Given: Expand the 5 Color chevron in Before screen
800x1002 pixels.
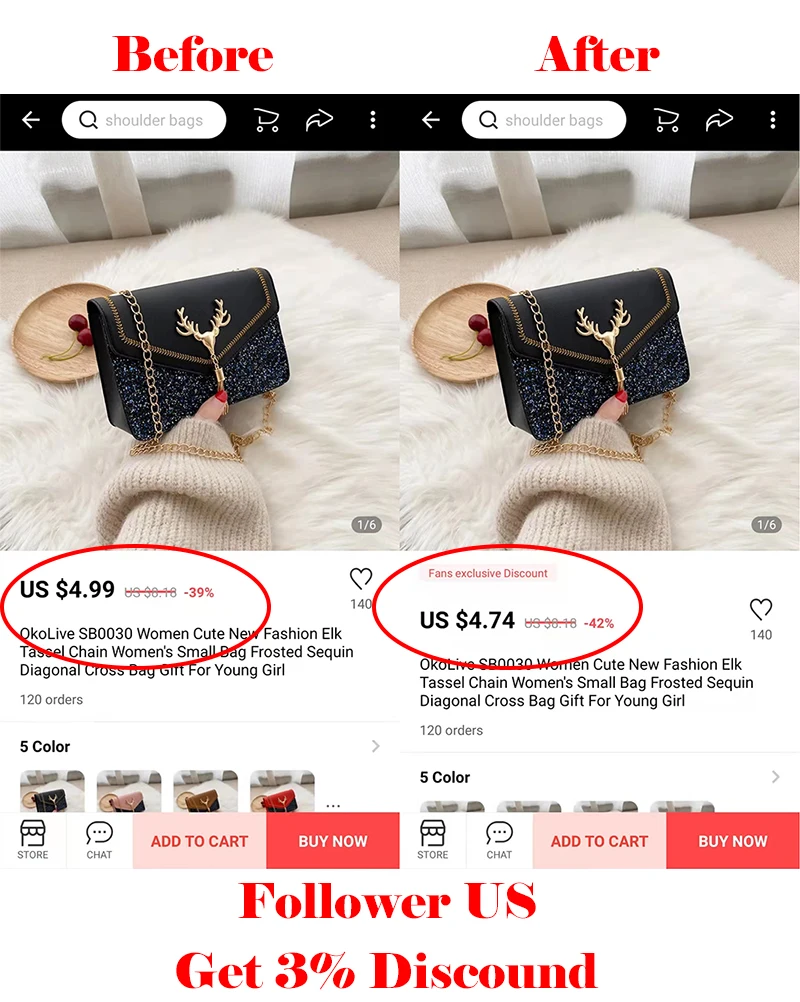Looking at the screenshot, I should pyautogui.click(x=376, y=746).
